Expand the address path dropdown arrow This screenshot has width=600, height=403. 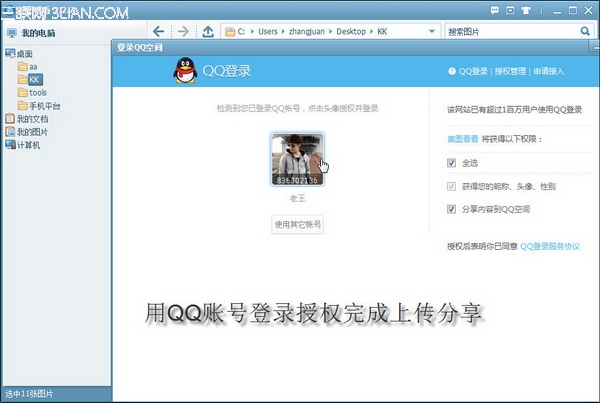(432, 31)
